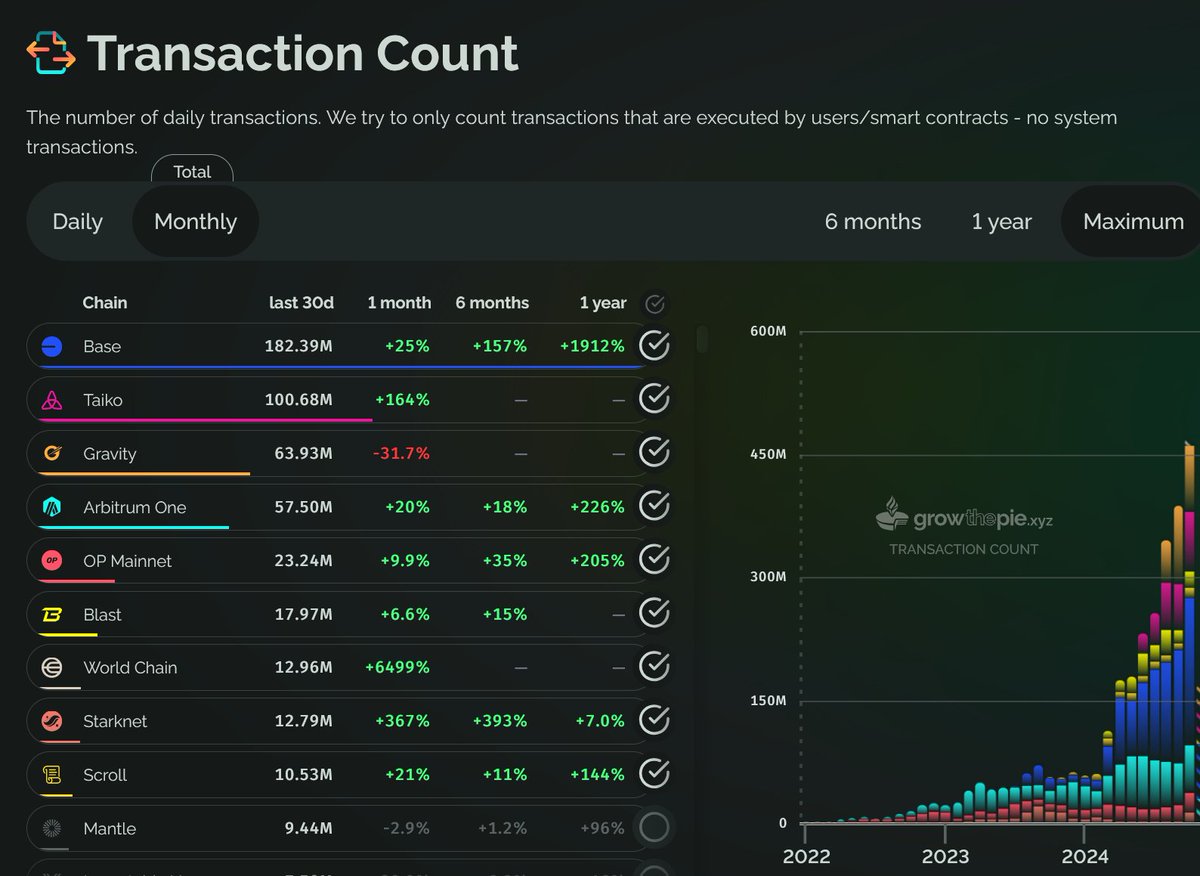Screen dimensions: 1200x876
Task: Click Mantle's 9.44M value
Action: 309,828
